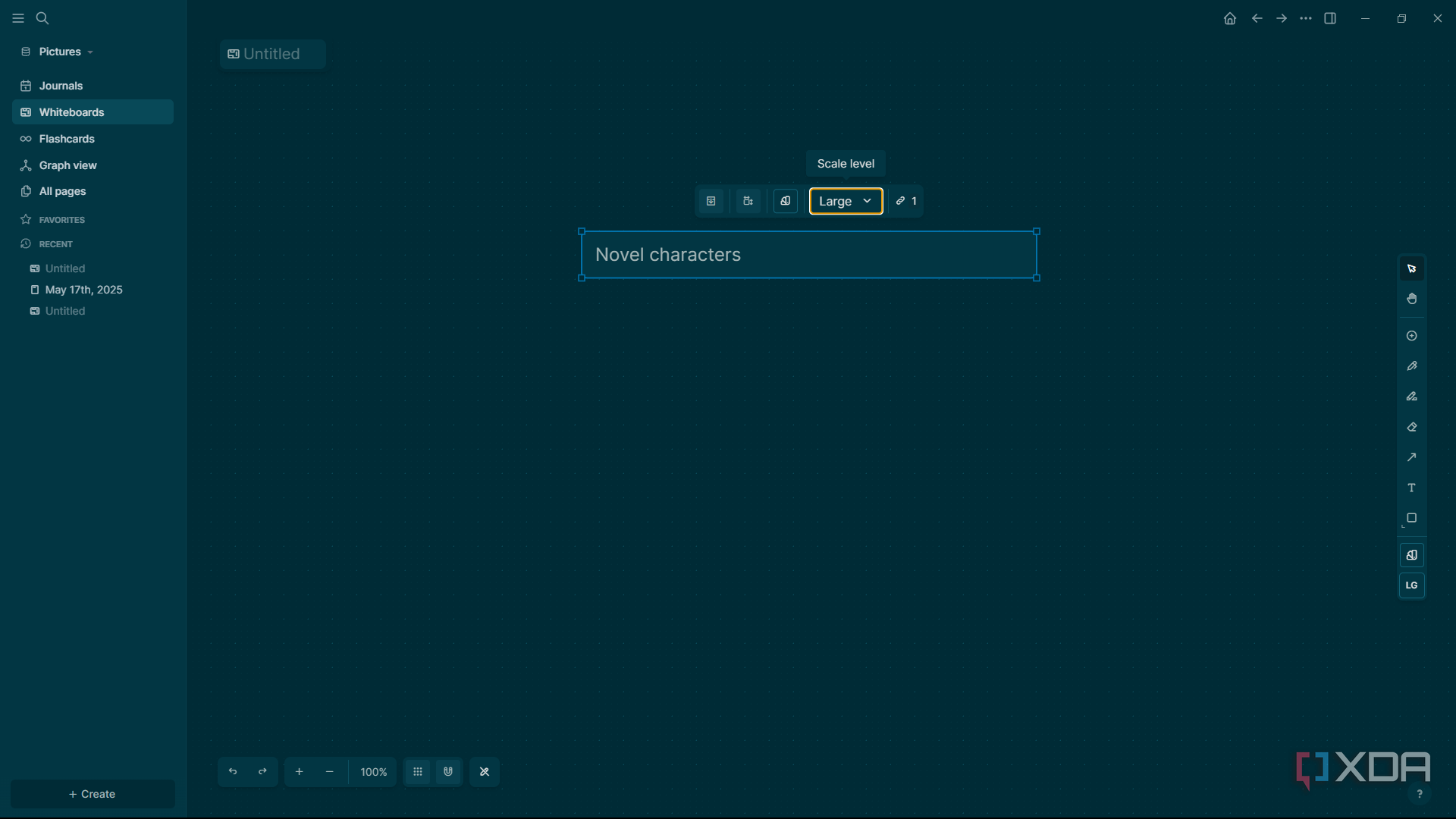The width and height of the screenshot is (1456, 819).
Task: Select the rectangle shape tool
Action: 1411,518
